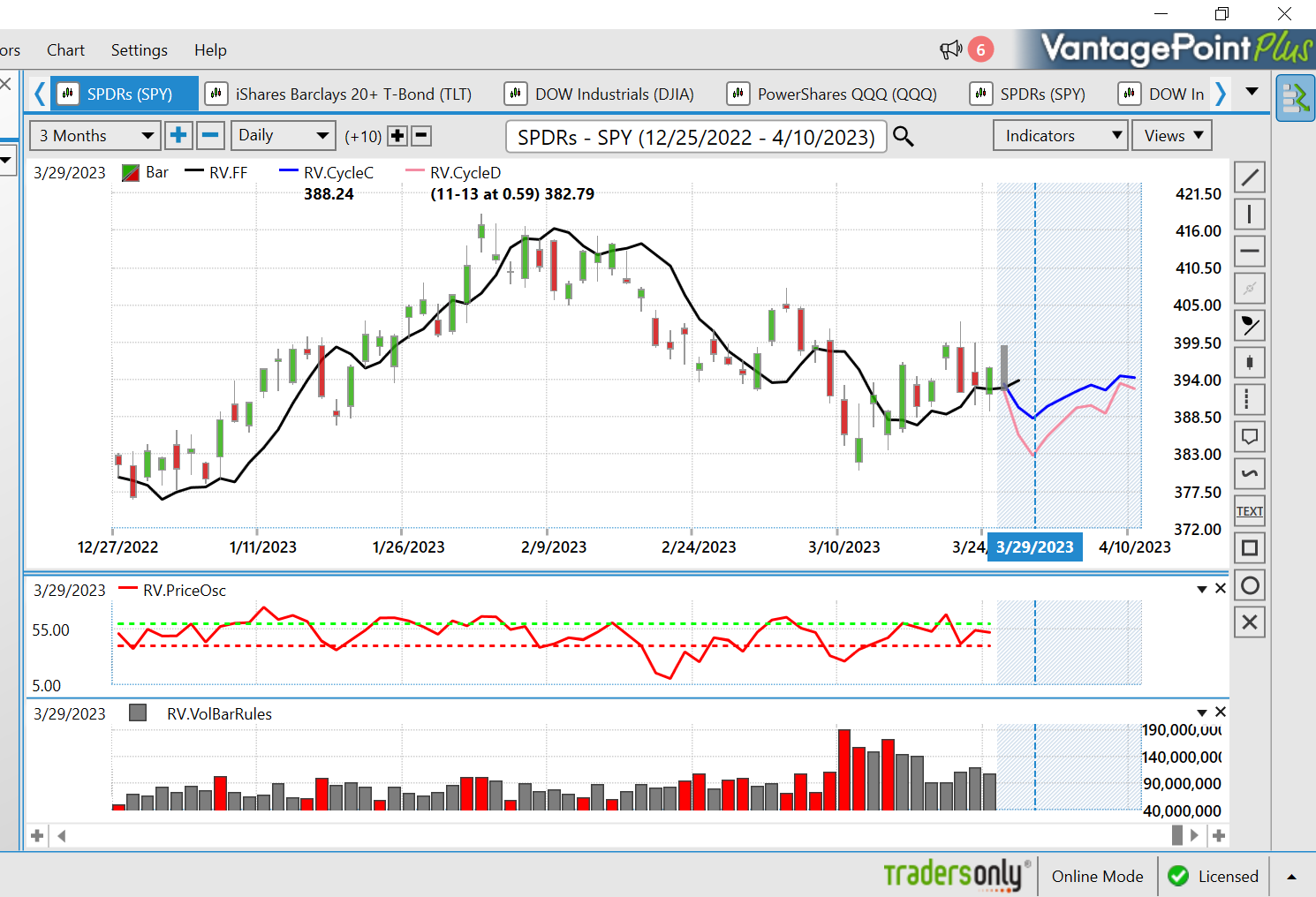Select the comment callout tool
This screenshot has height=897, width=1316.
(1249, 437)
